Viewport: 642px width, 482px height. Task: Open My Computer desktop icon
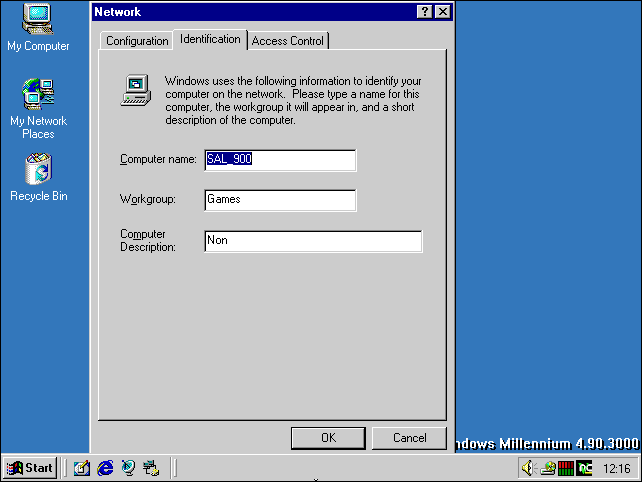(x=38, y=27)
